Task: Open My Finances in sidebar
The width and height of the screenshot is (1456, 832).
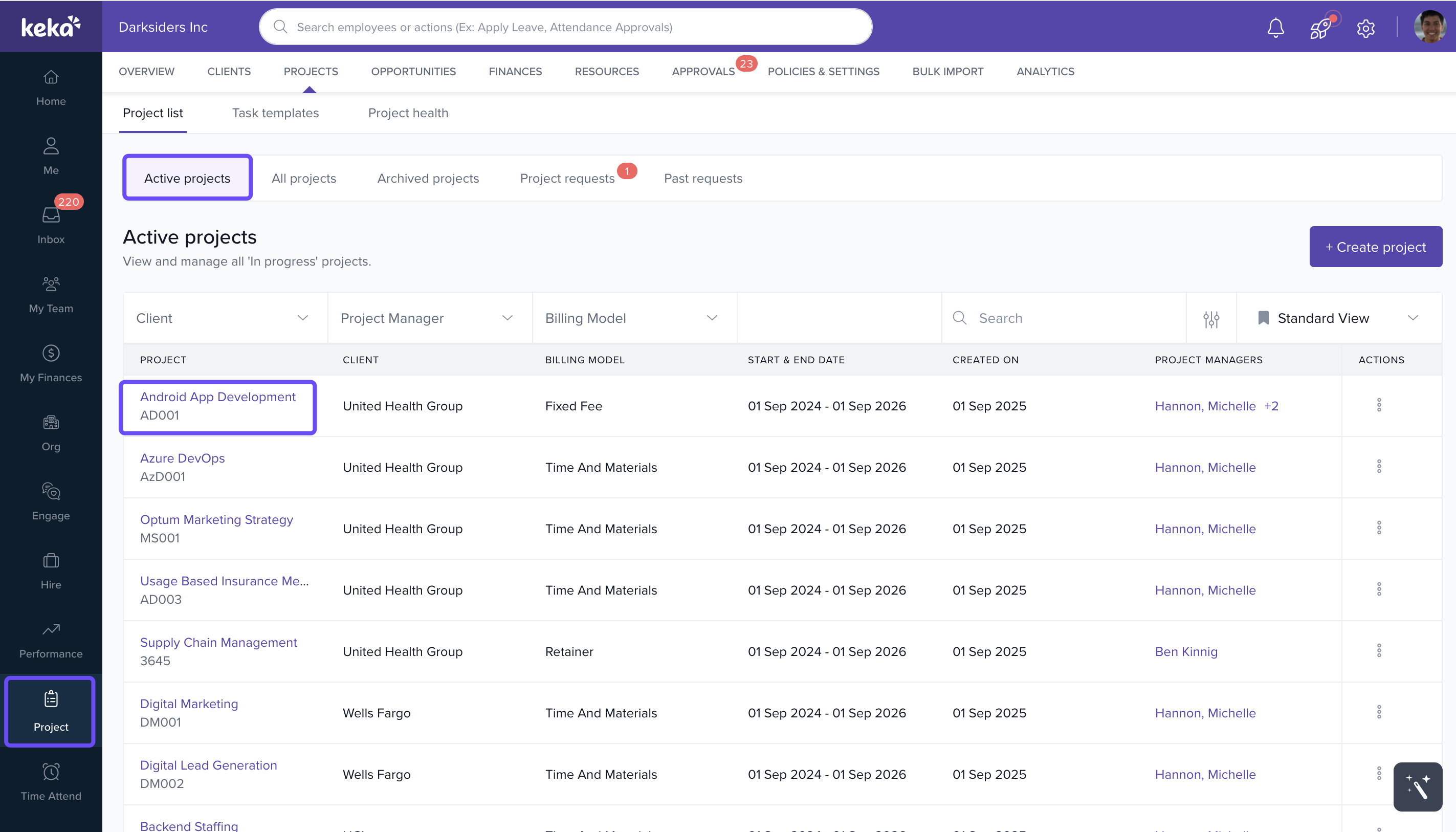Action: (x=51, y=363)
